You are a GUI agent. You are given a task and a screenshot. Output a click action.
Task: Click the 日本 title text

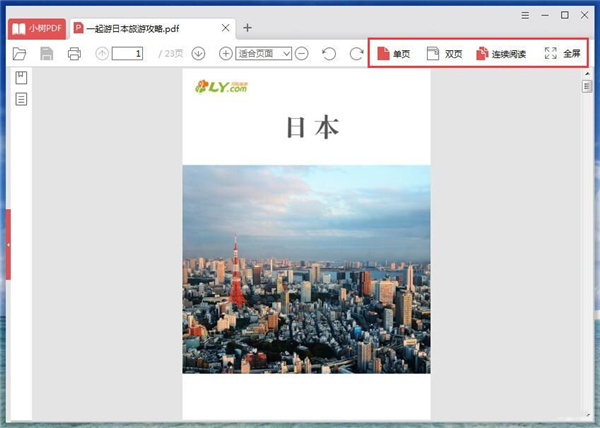(x=313, y=127)
